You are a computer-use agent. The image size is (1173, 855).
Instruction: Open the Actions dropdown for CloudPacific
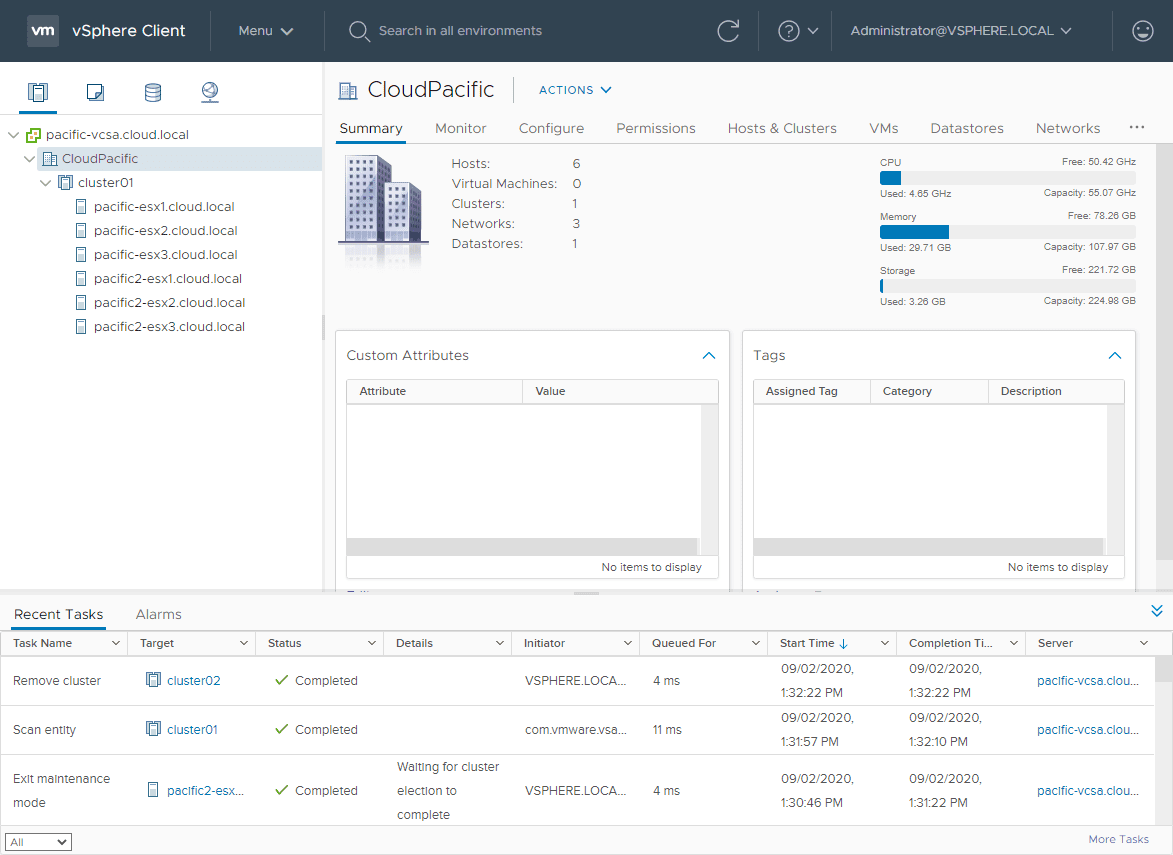tap(575, 90)
